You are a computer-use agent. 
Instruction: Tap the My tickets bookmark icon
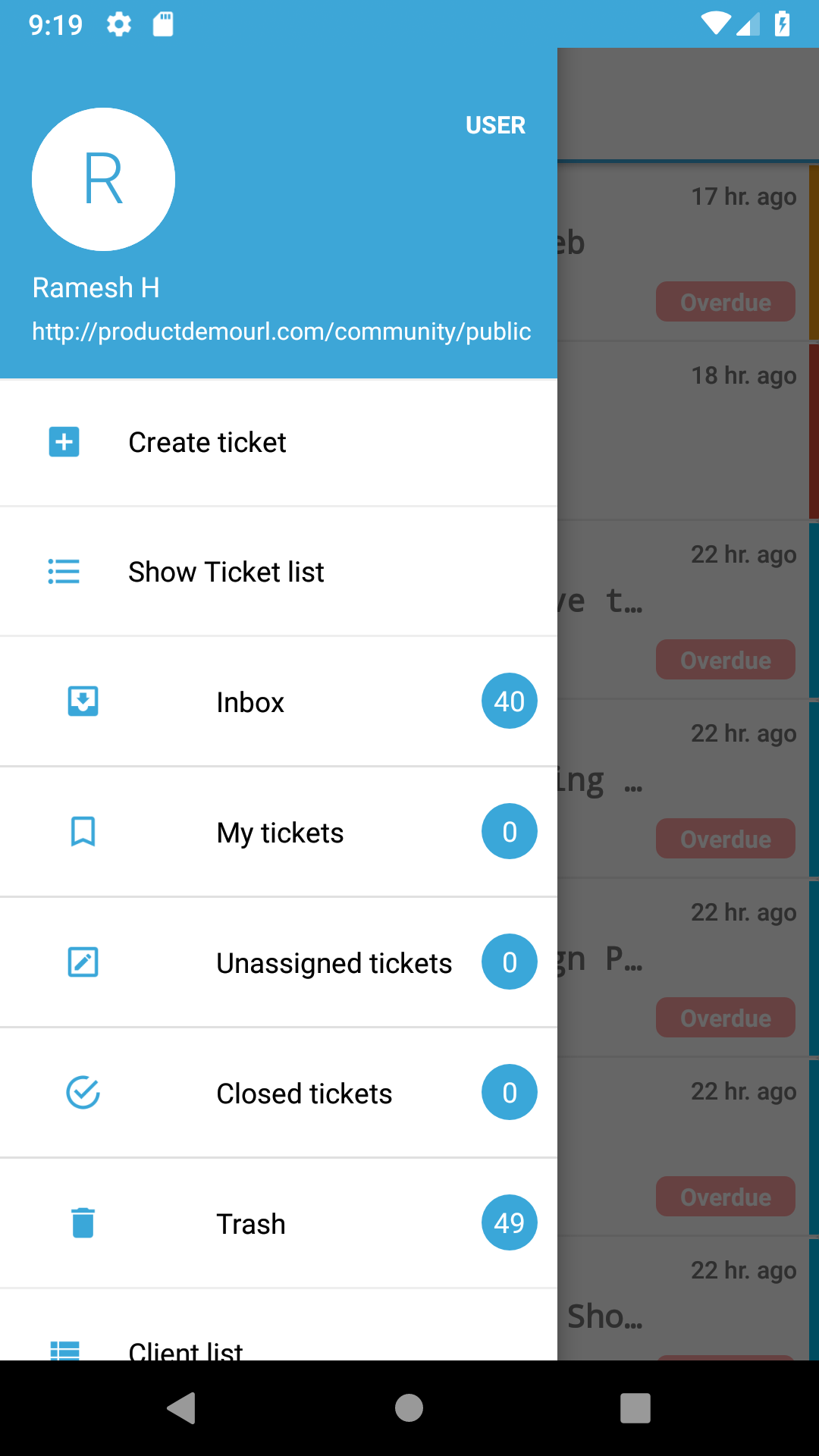pyautogui.click(x=83, y=832)
